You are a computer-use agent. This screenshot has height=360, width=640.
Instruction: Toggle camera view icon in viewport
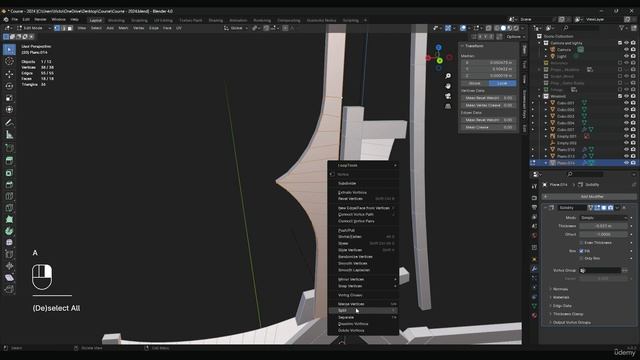coord(448,96)
